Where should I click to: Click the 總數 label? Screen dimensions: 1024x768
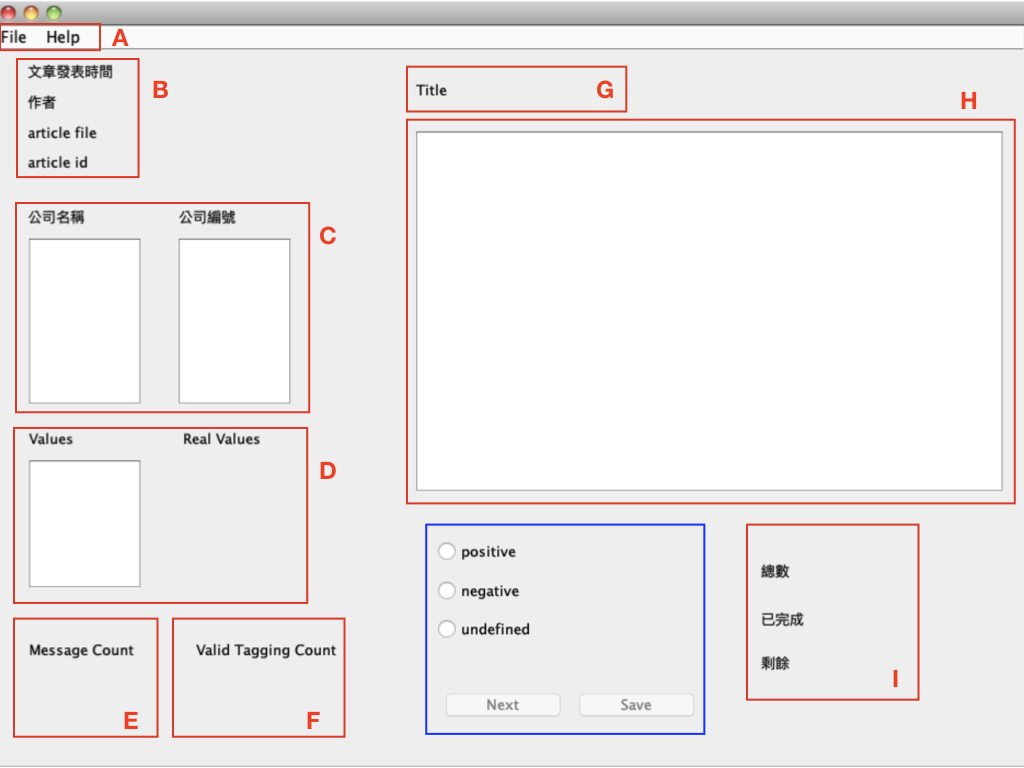coord(775,571)
